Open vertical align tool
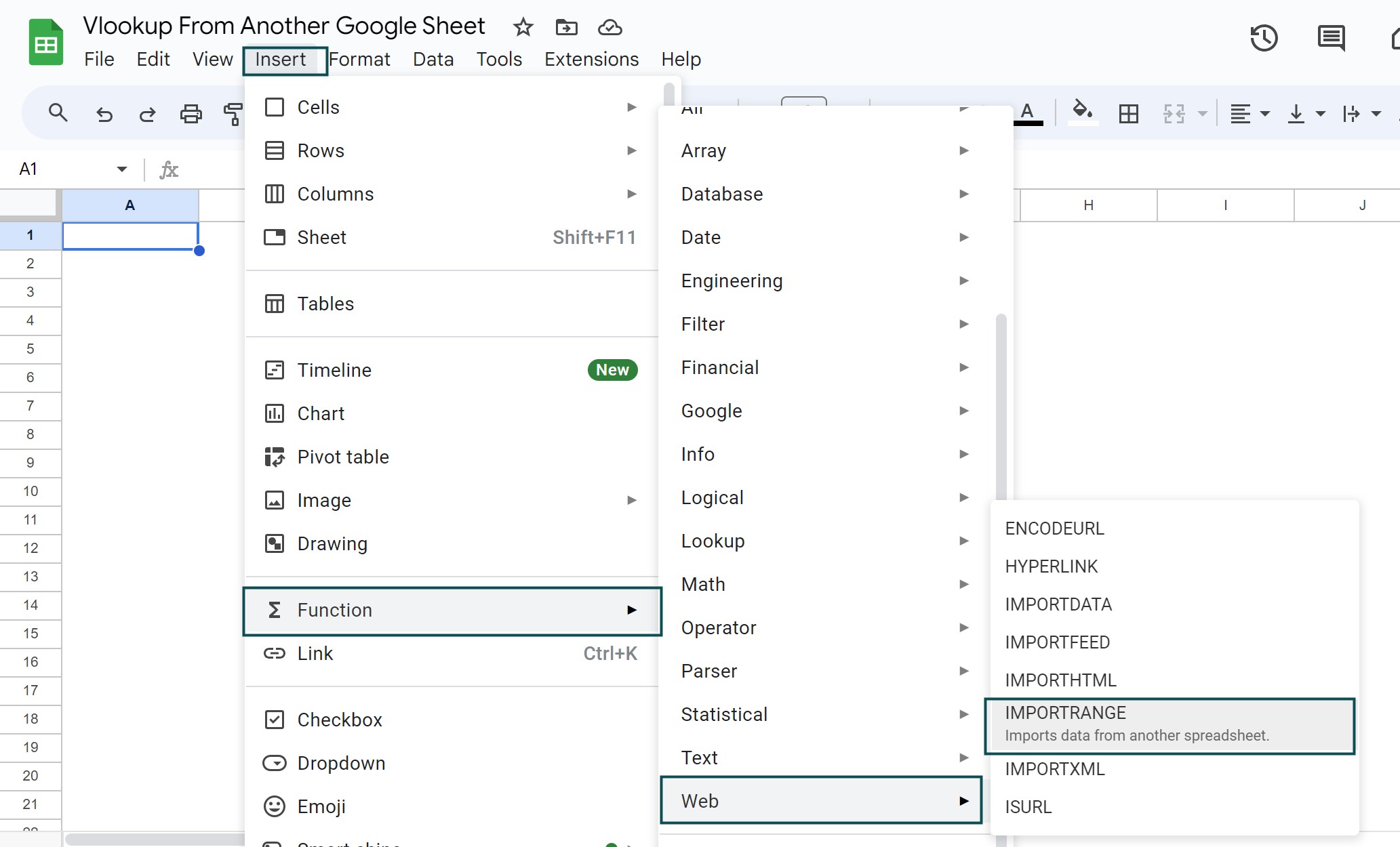This screenshot has width=1400, height=847. [x=1296, y=114]
